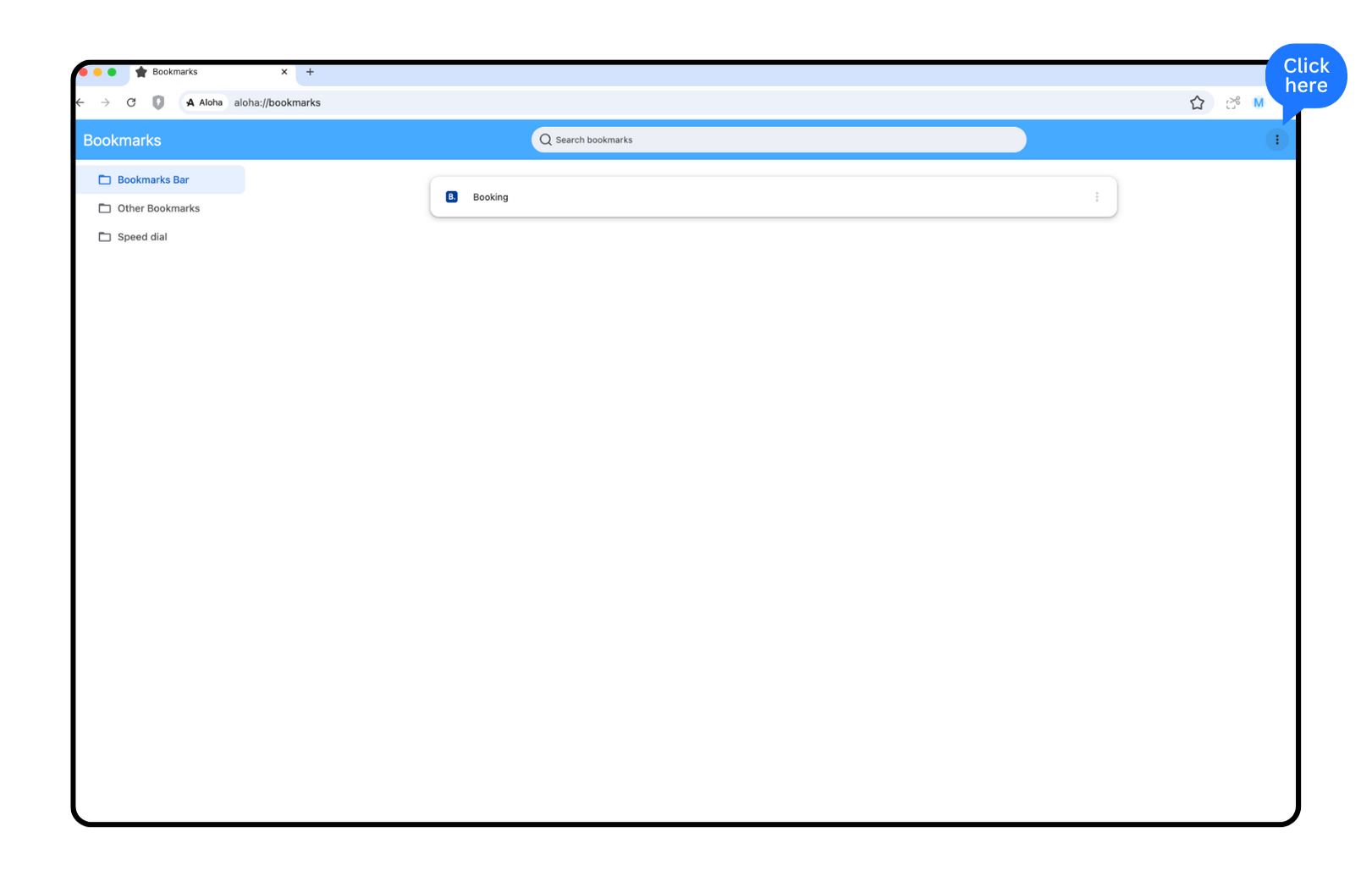Open a new tab with plus button
The image size is (1372, 887).
[x=310, y=72]
